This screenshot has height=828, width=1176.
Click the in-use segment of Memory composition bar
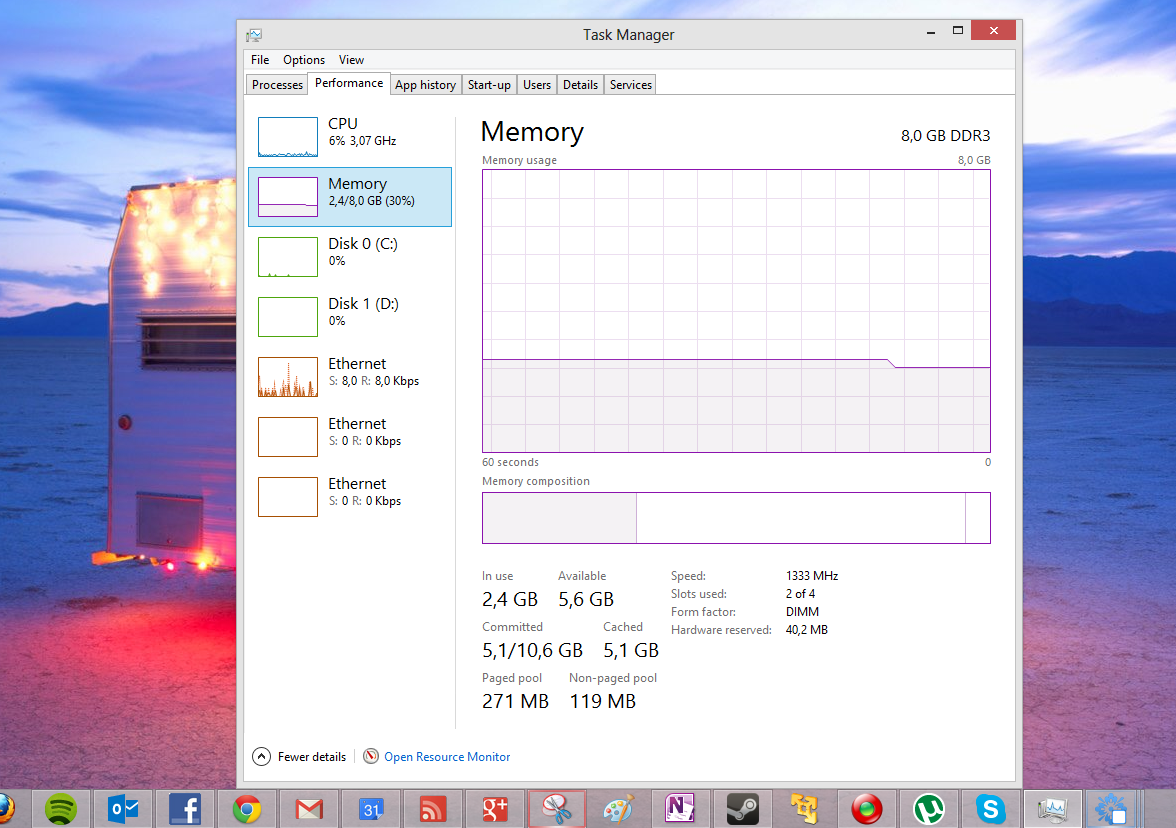(x=560, y=518)
